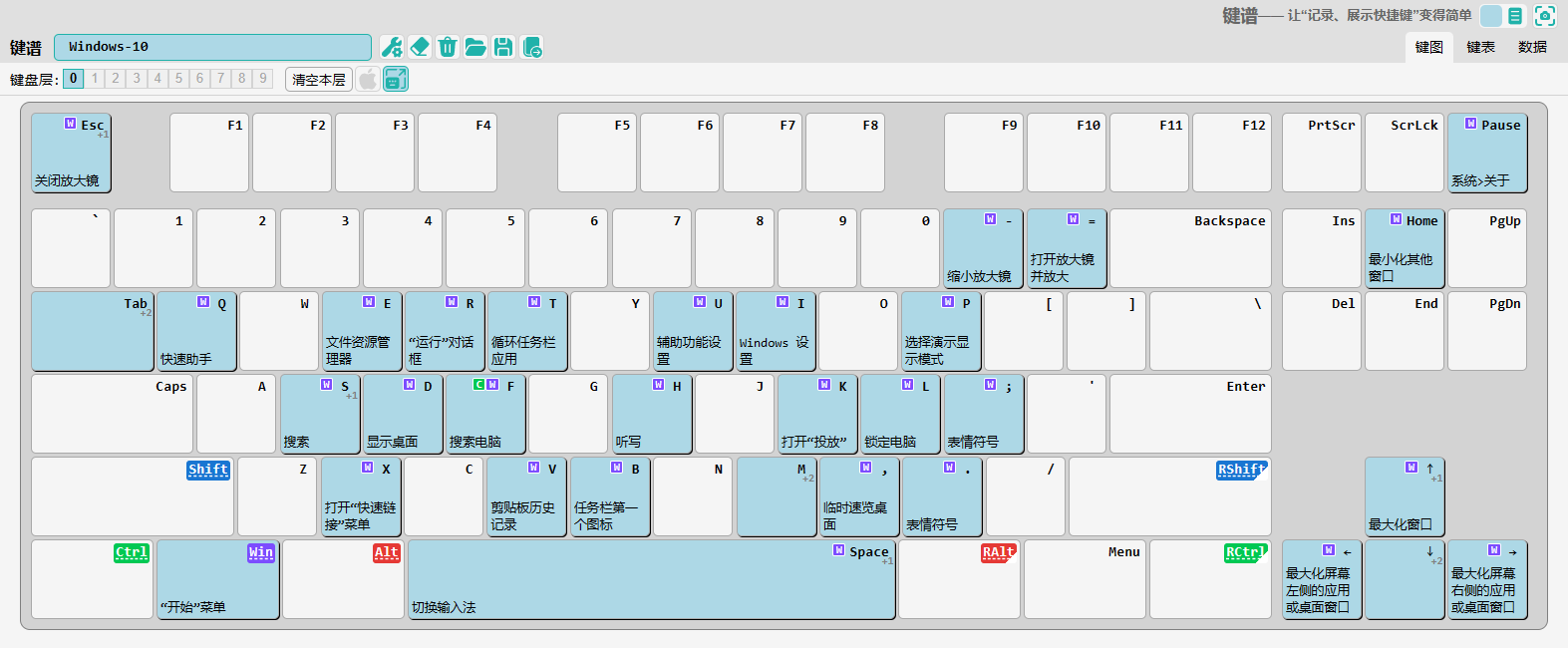Click the Tab key
Viewport: 1568px width, 648px height.
click(x=93, y=331)
